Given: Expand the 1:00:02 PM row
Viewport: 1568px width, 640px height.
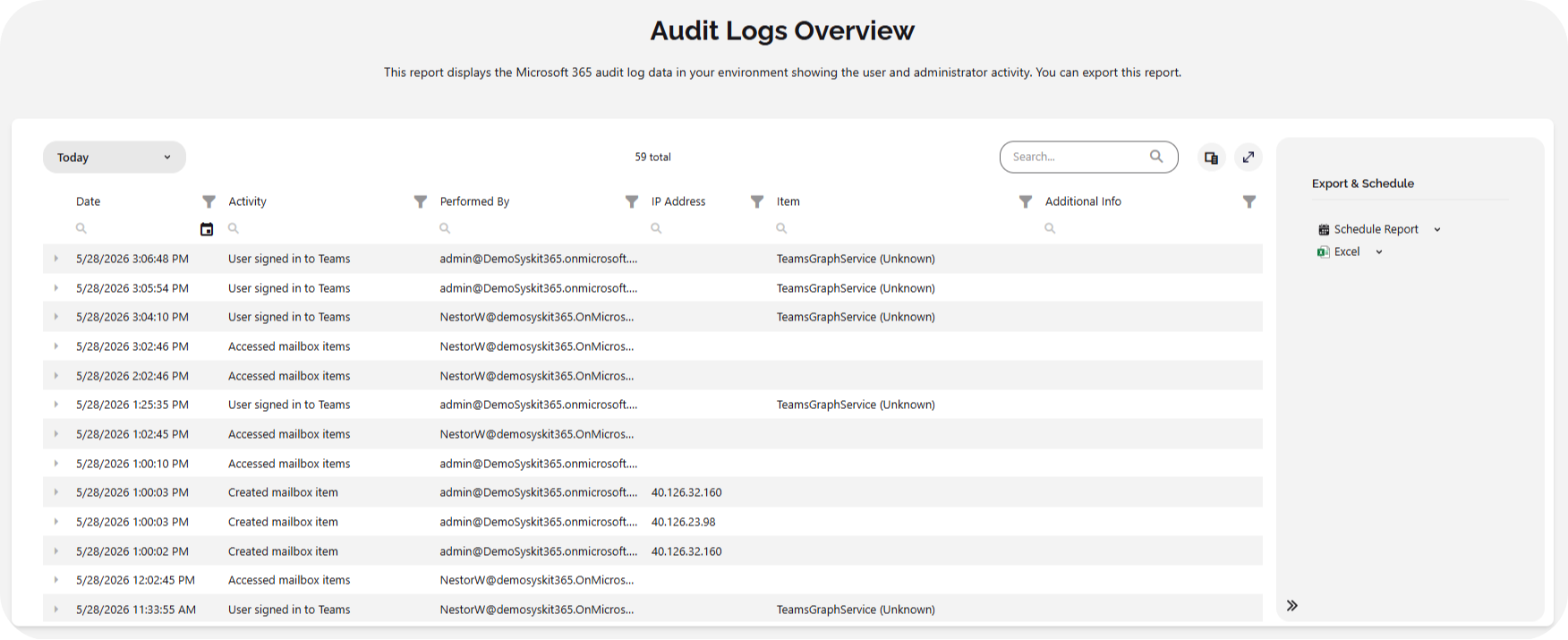Looking at the screenshot, I should pyautogui.click(x=55, y=551).
